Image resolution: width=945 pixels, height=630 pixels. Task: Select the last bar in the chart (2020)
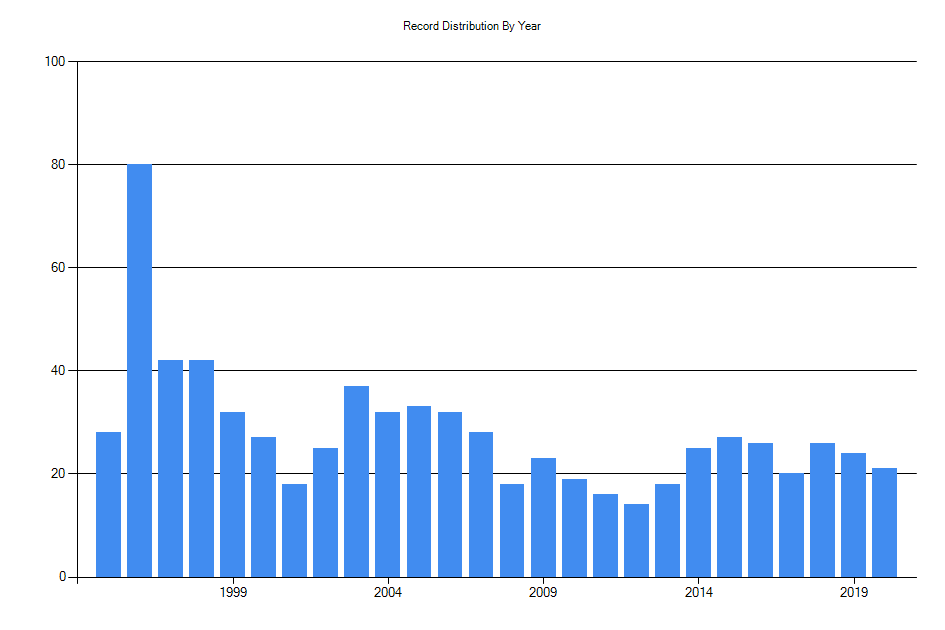885,523
